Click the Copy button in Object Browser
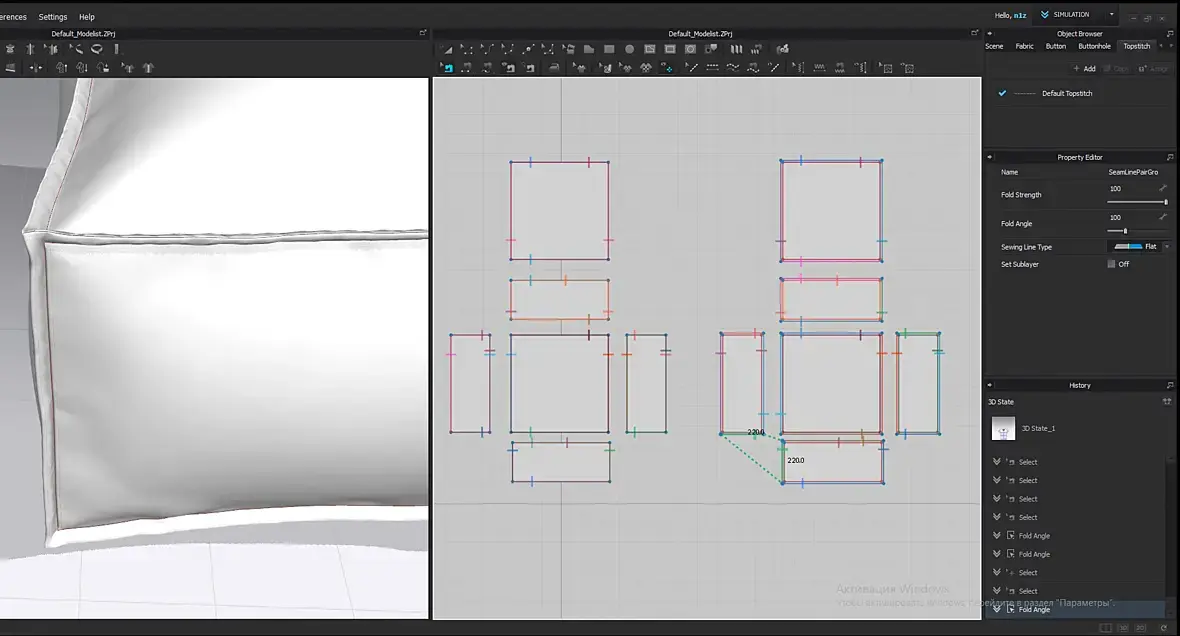Screen dimensions: 1180x636 pyautogui.click(x=1116, y=68)
